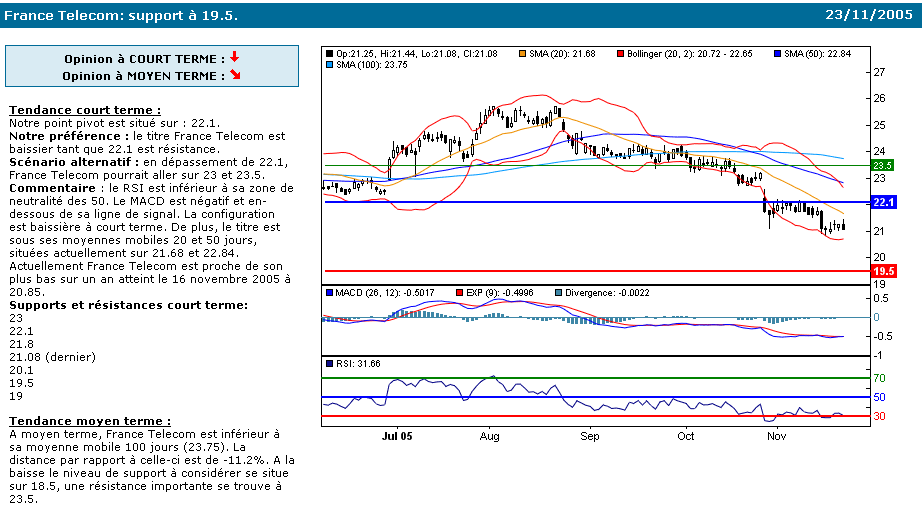The height and width of the screenshot is (514, 922).
Task: Click the 'SMA (20): 21.68' legend text
Action: pyautogui.click(x=562, y=54)
